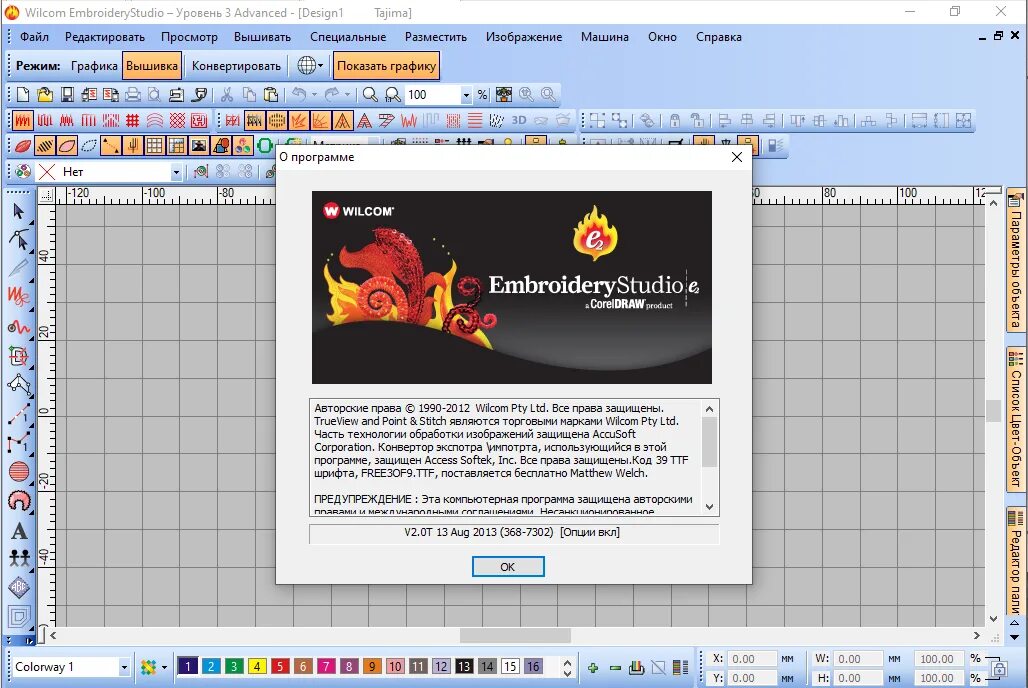Switch to Графика mode
Screen dimensions: 1028x688
click(94, 66)
